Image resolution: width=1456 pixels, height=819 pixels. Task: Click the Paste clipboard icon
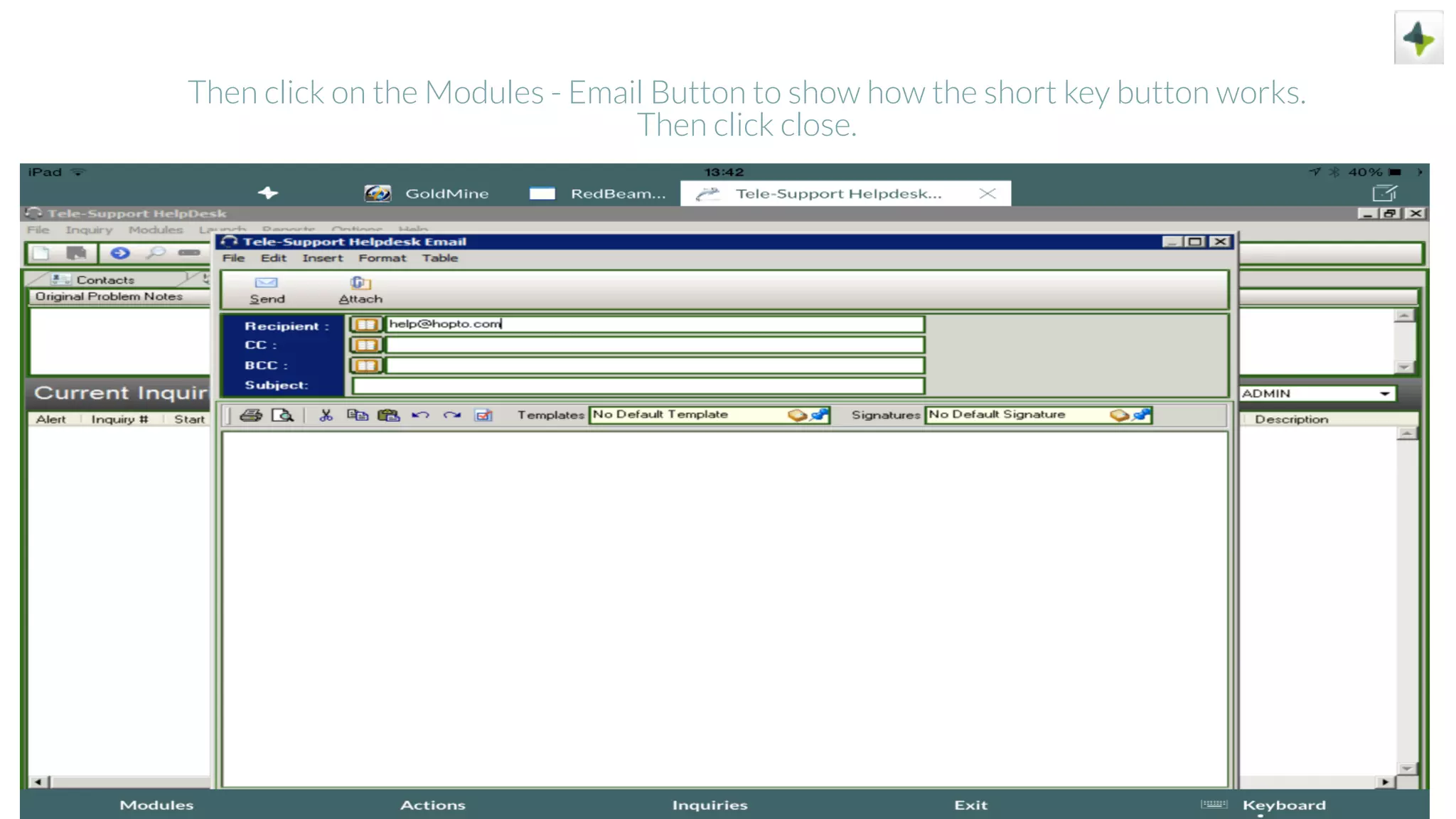(x=388, y=415)
